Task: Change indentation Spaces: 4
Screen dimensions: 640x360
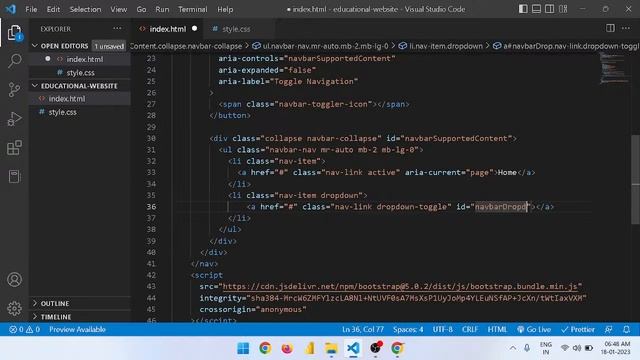Action: (x=408, y=329)
